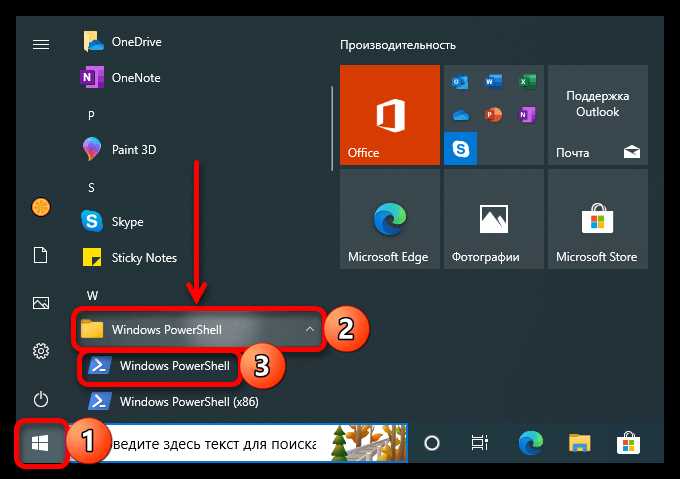This screenshot has width=680, height=479.
Task: Open Word icon in Office group tile
Action: (494, 81)
